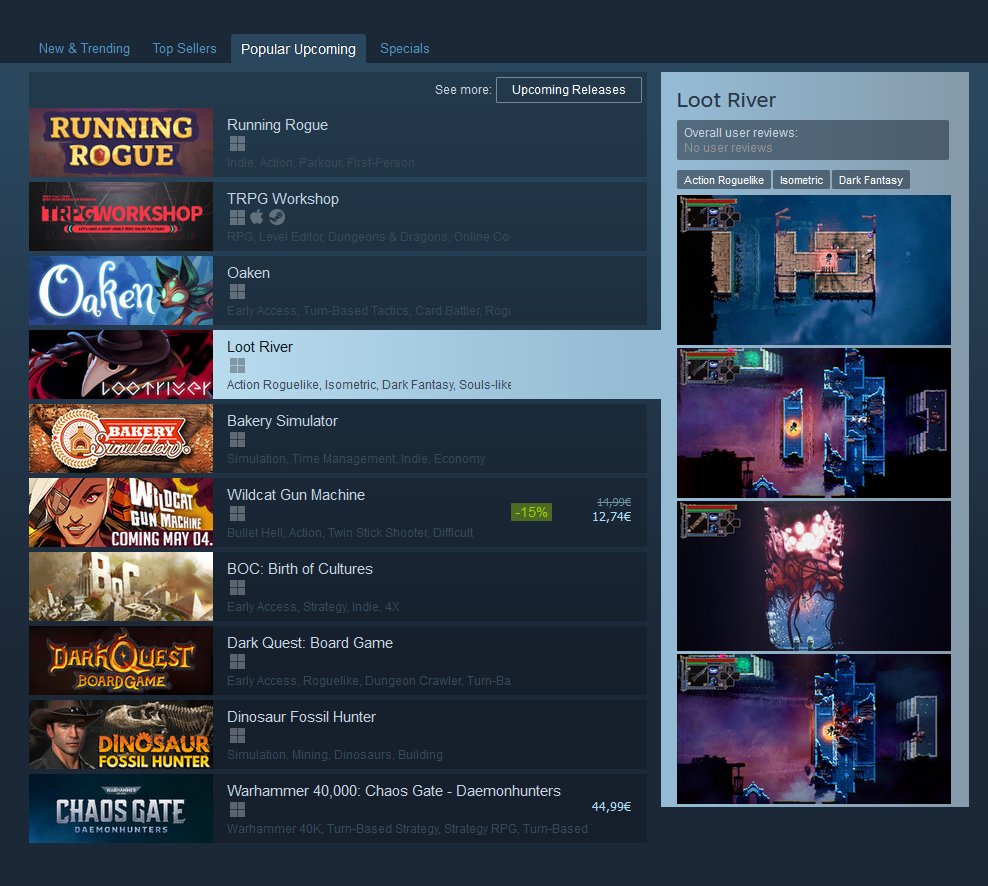Open the Specials tab

pyautogui.click(x=405, y=49)
